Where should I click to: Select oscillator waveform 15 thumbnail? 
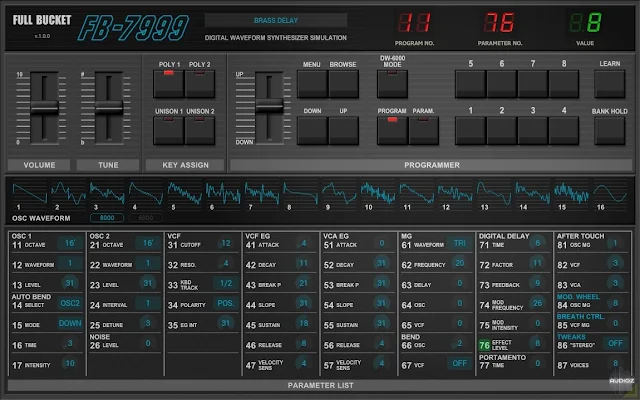click(x=571, y=193)
